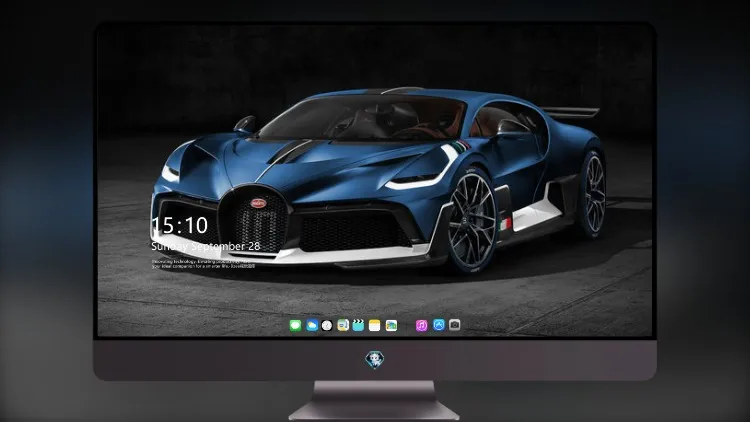
Task: Launch the pink iTunes music app
Action: tap(421, 325)
